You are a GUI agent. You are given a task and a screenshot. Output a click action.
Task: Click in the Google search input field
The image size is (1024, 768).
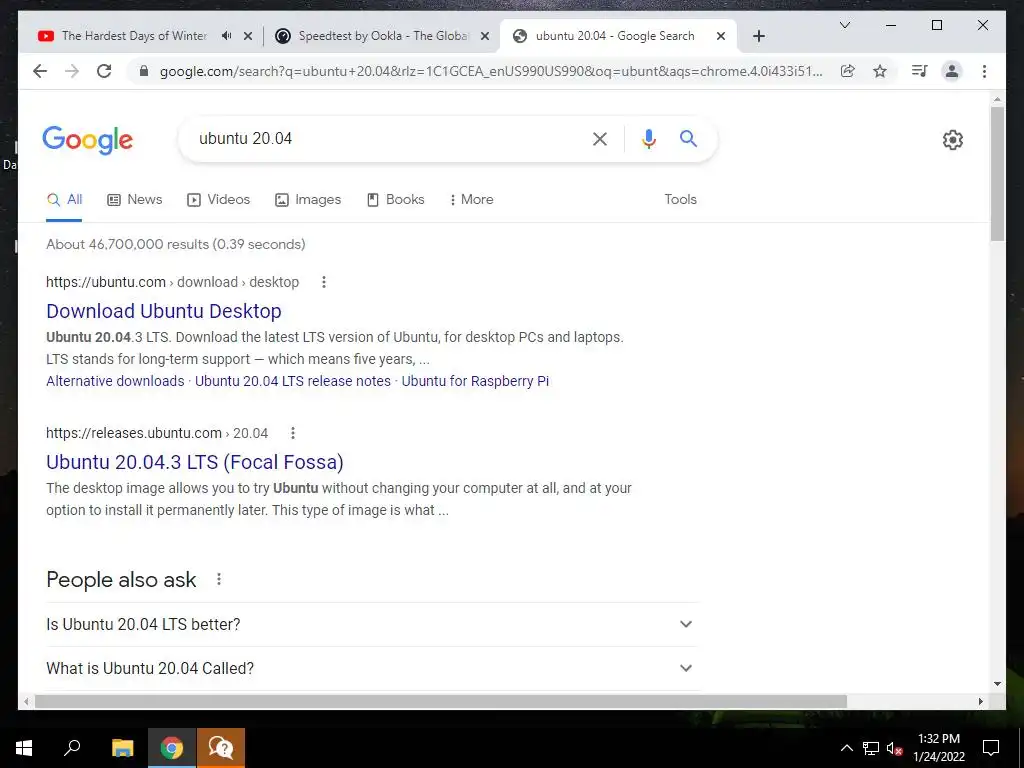(385, 138)
